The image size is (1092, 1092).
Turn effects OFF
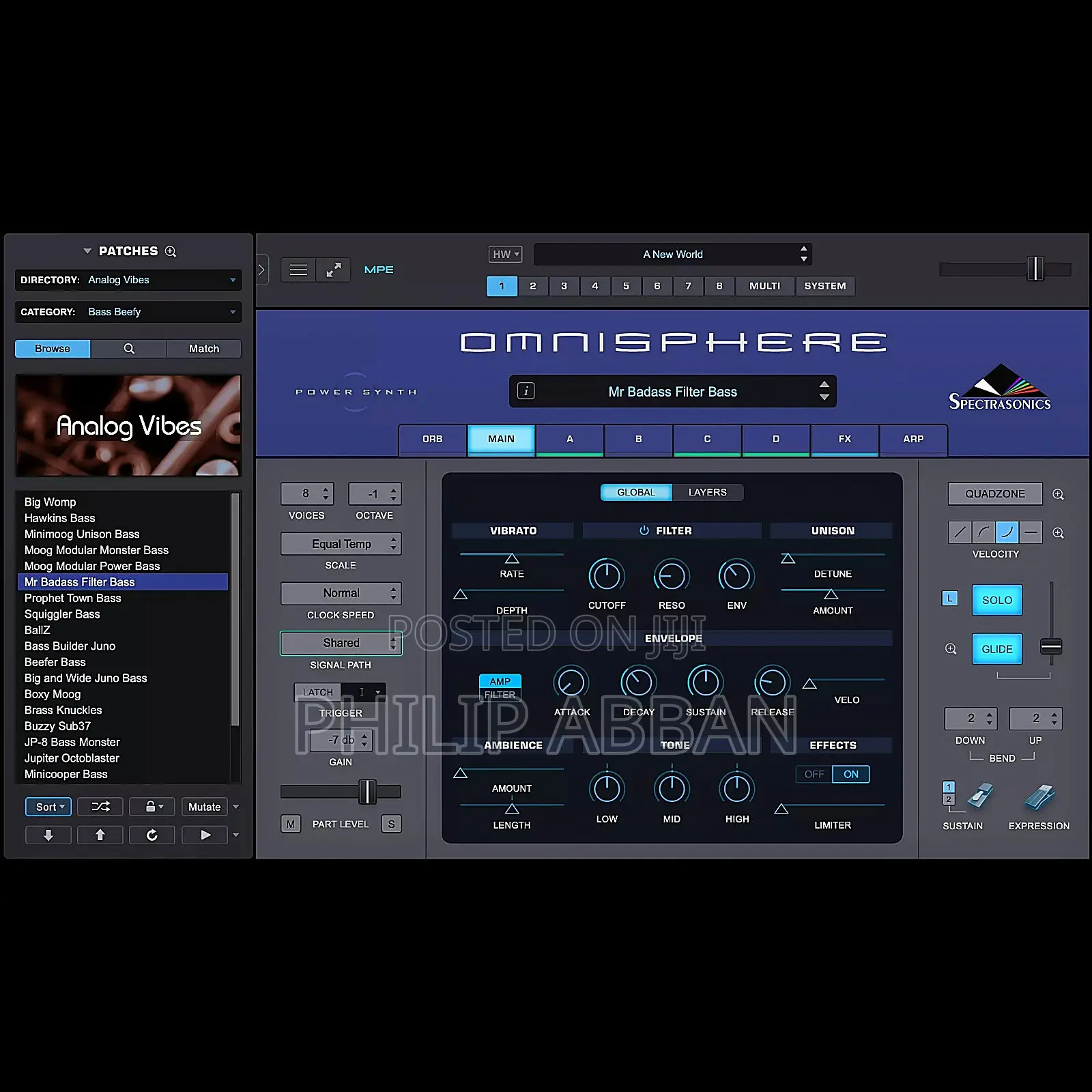pyautogui.click(x=814, y=774)
